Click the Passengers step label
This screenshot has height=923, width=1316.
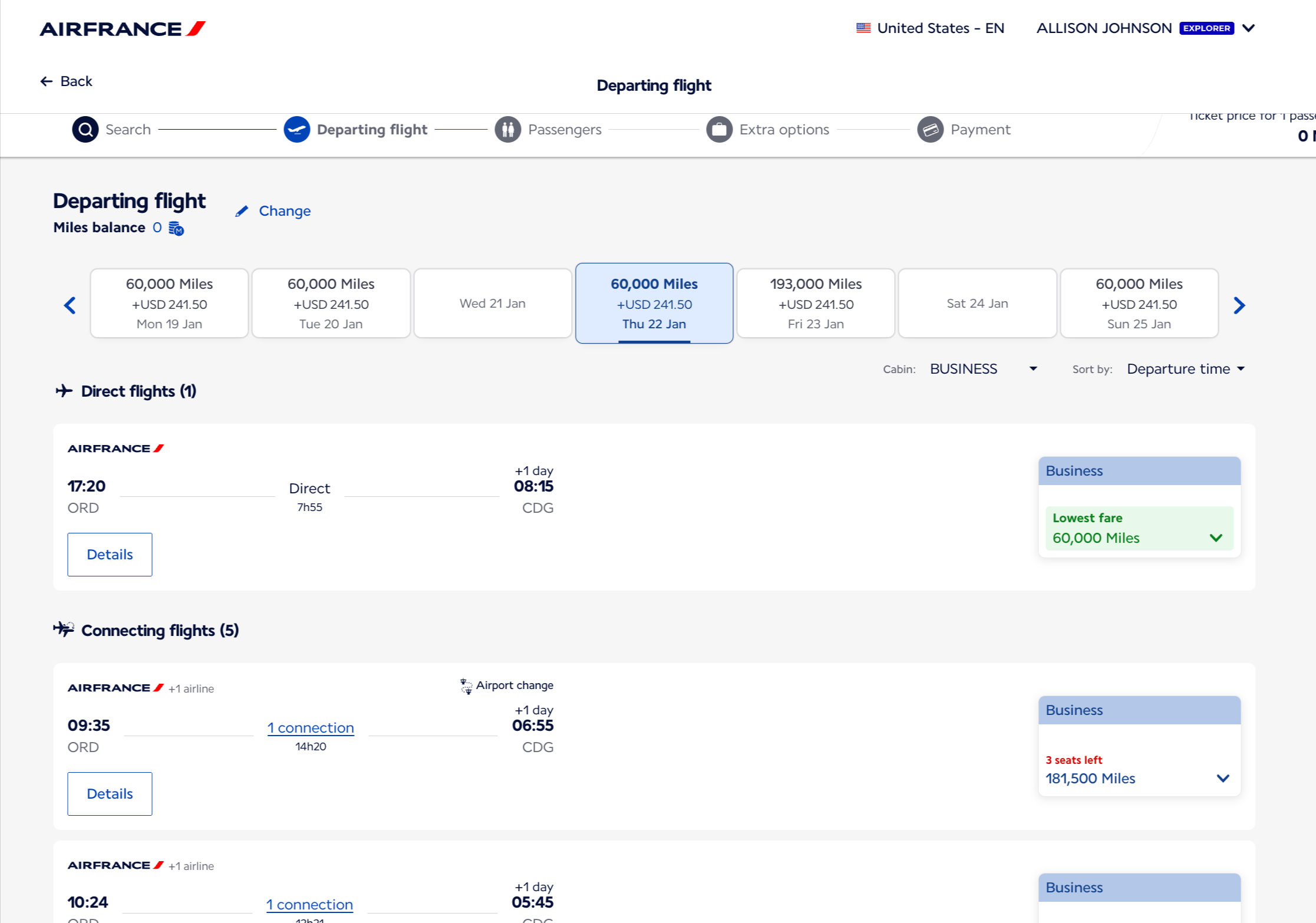click(x=565, y=130)
